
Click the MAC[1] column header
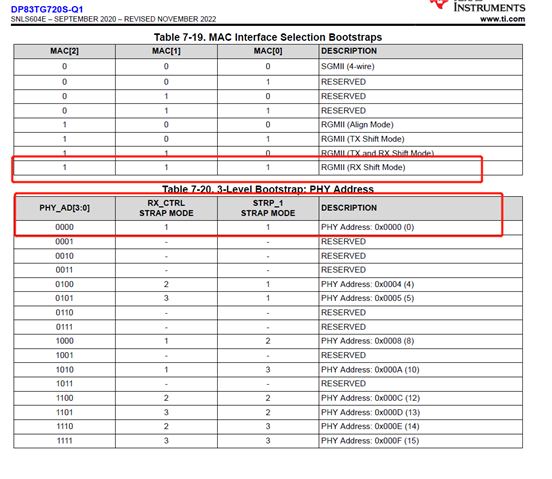tap(166, 51)
